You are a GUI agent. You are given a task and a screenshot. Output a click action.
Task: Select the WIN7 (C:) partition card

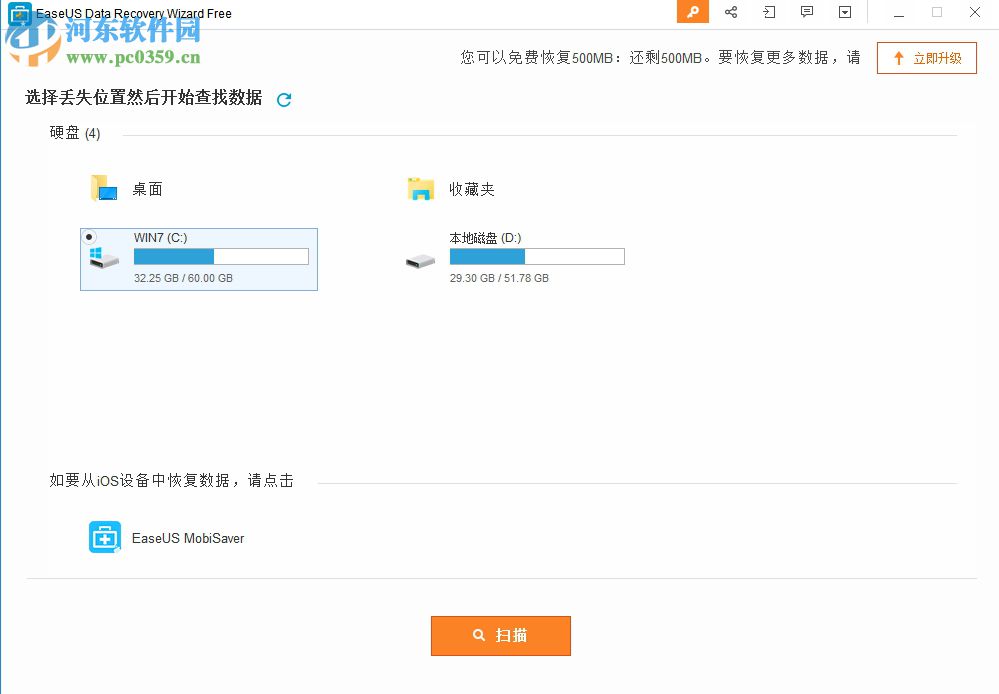coord(198,259)
